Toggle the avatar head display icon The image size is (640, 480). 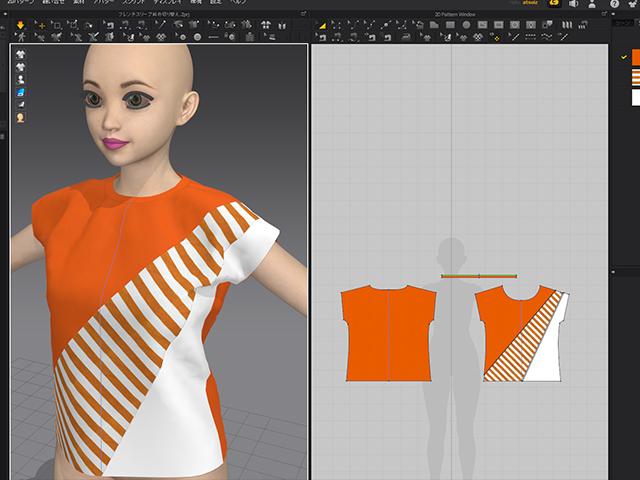click(x=20, y=118)
